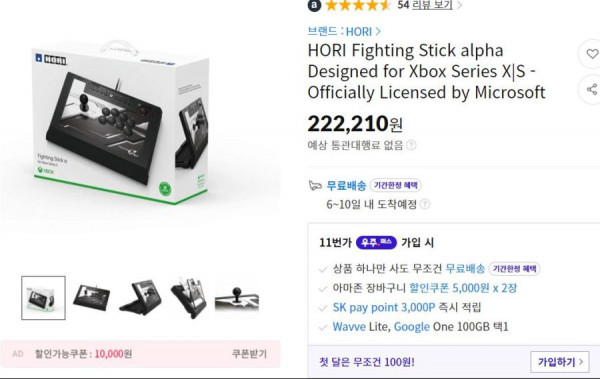Click the star rating icons

pos(357,5)
